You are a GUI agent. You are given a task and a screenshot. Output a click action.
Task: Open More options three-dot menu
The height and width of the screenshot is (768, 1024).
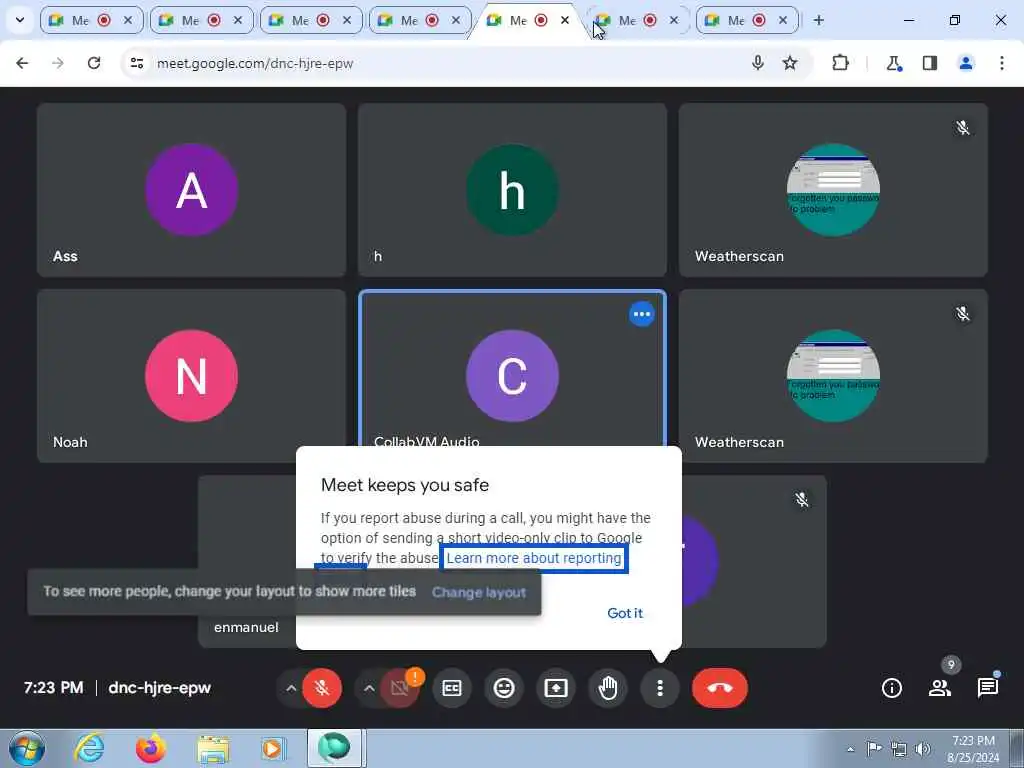(660, 688)
